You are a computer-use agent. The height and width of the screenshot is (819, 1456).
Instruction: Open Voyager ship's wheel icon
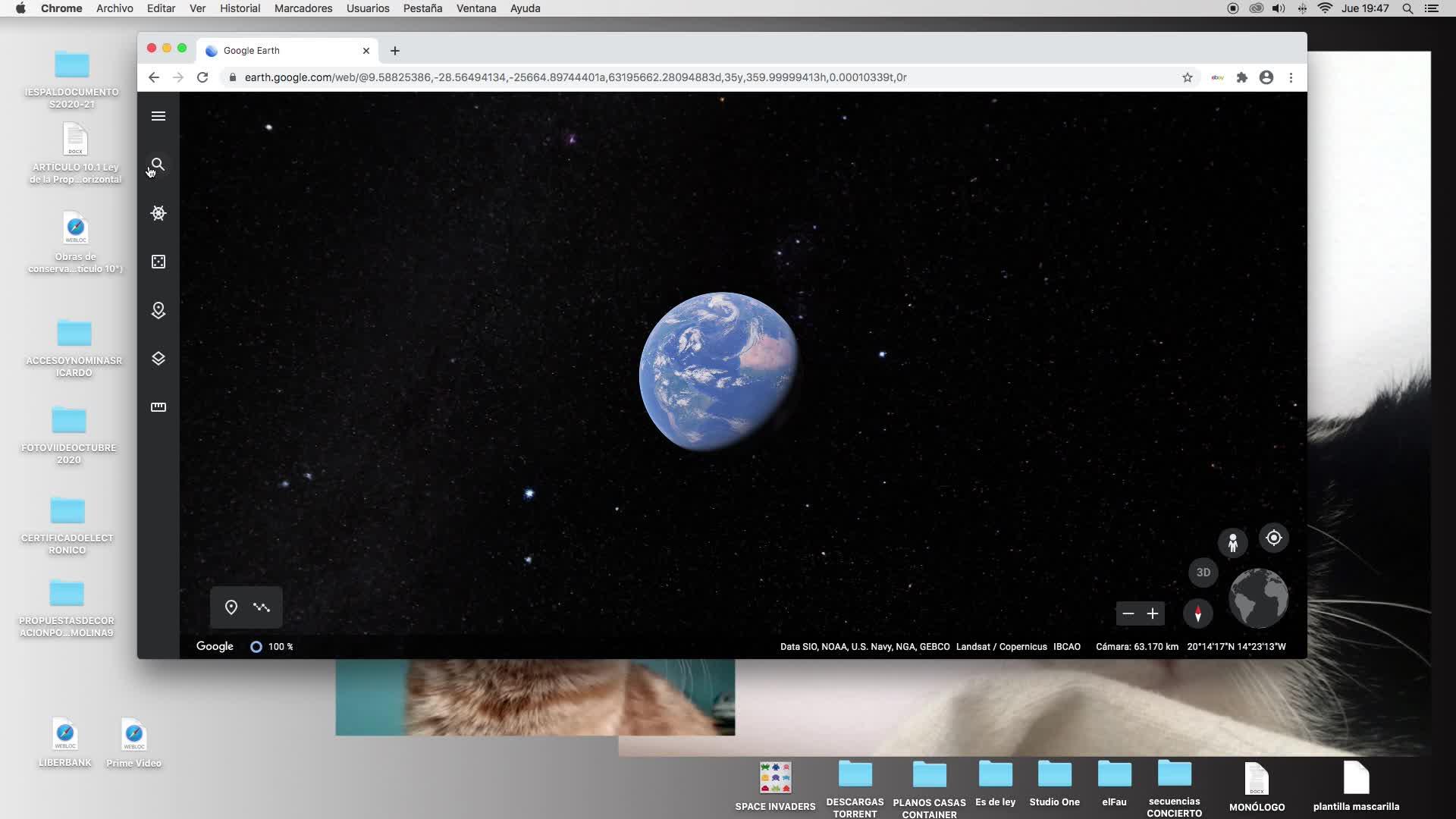pos(158,213)
